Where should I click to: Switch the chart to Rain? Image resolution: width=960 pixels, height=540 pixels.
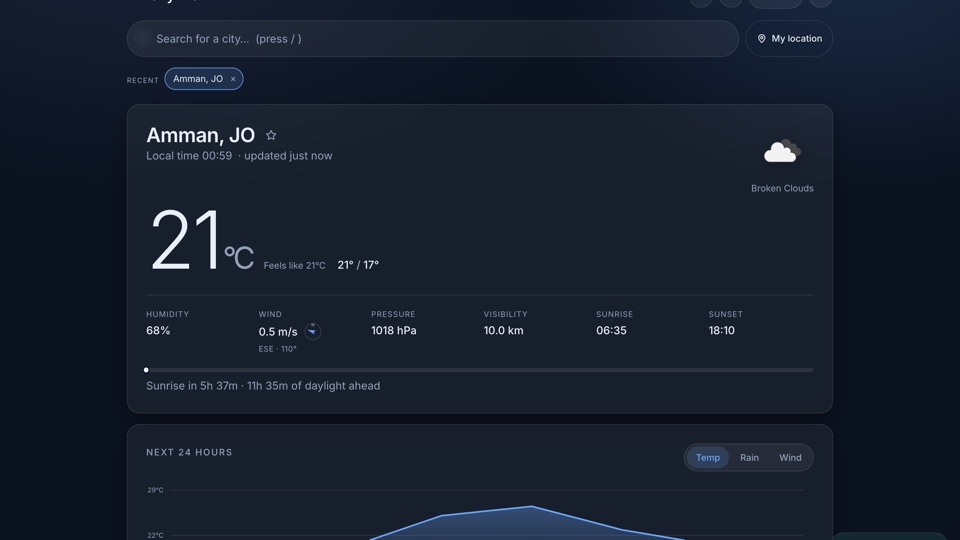pos(749,457)
